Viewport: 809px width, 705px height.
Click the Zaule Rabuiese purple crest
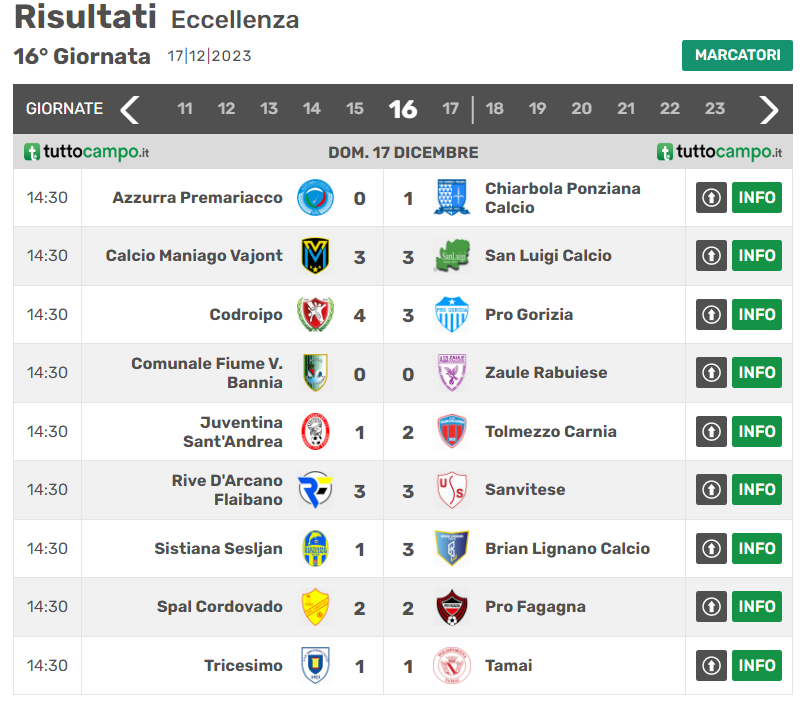pos(452,373)
